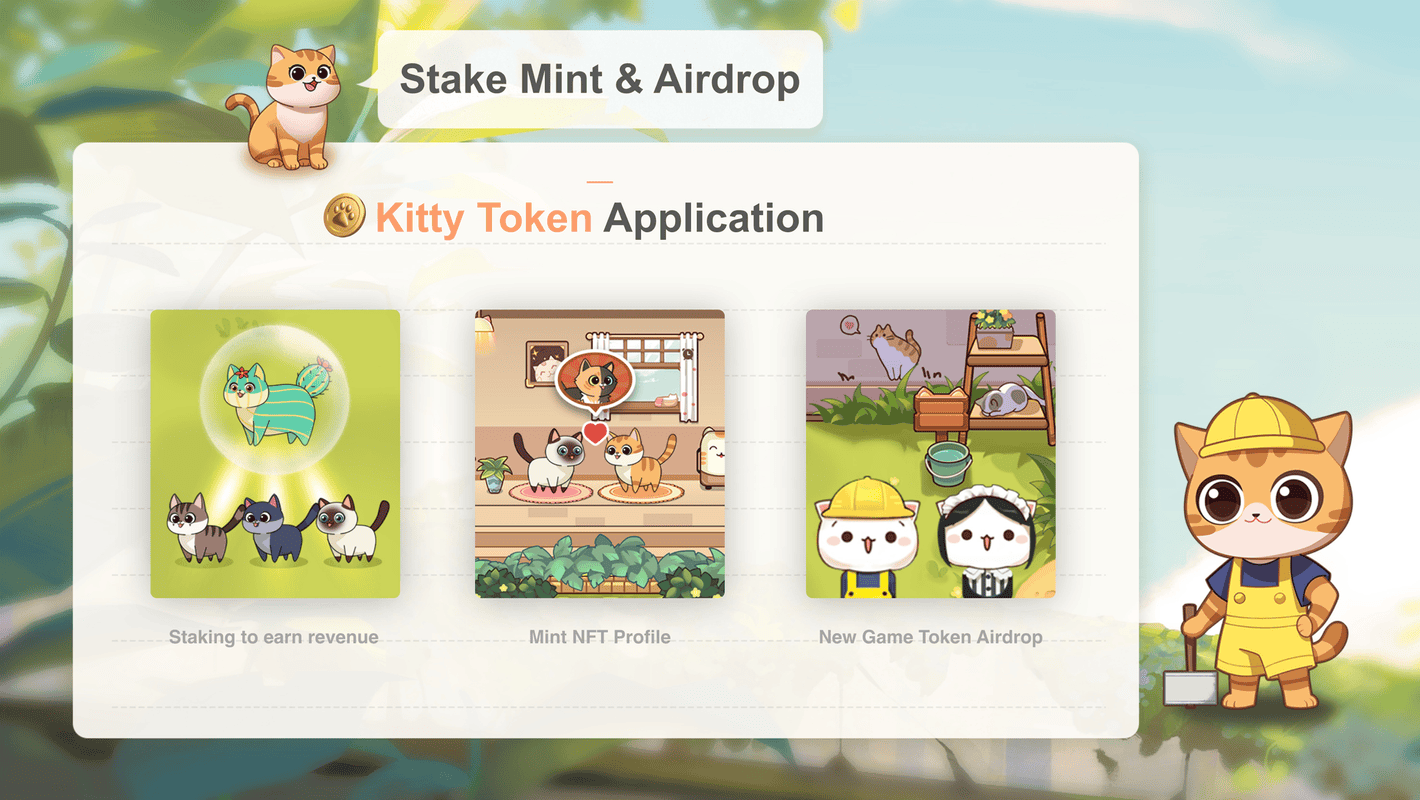Click the calico cat speech bubble

pos(595,381)
